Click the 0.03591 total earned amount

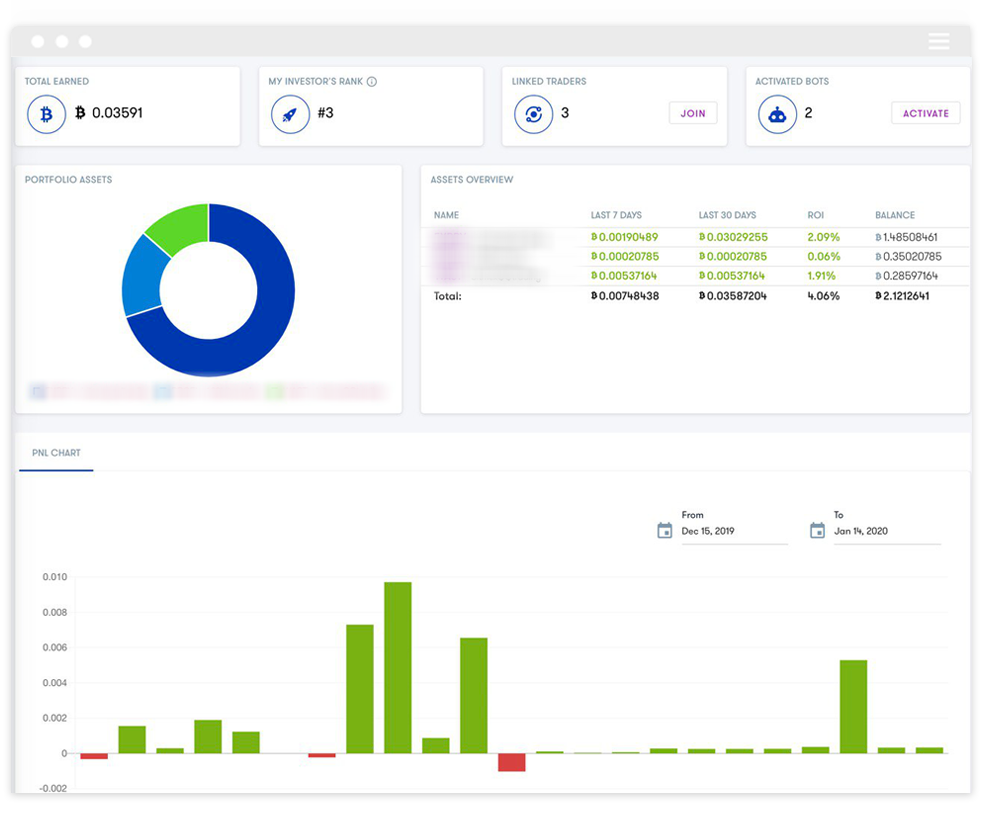109,113
